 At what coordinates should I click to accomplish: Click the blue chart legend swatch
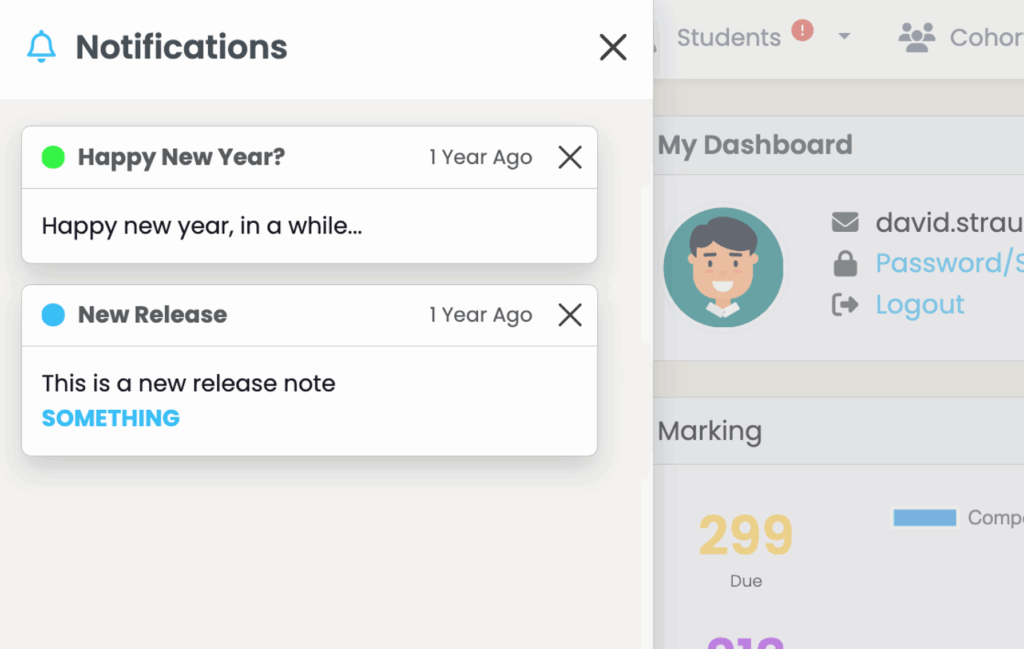[924, 517]
